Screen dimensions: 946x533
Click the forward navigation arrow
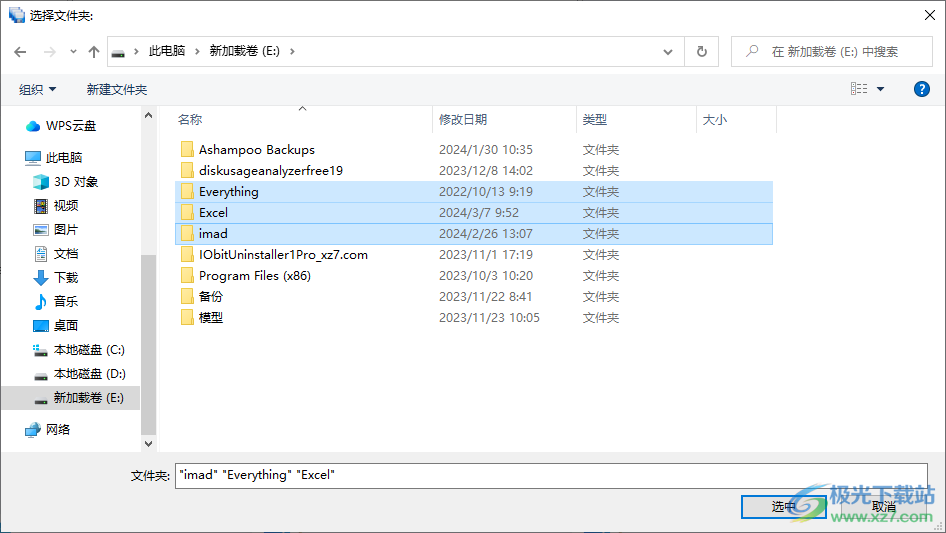tap(49, 52)
